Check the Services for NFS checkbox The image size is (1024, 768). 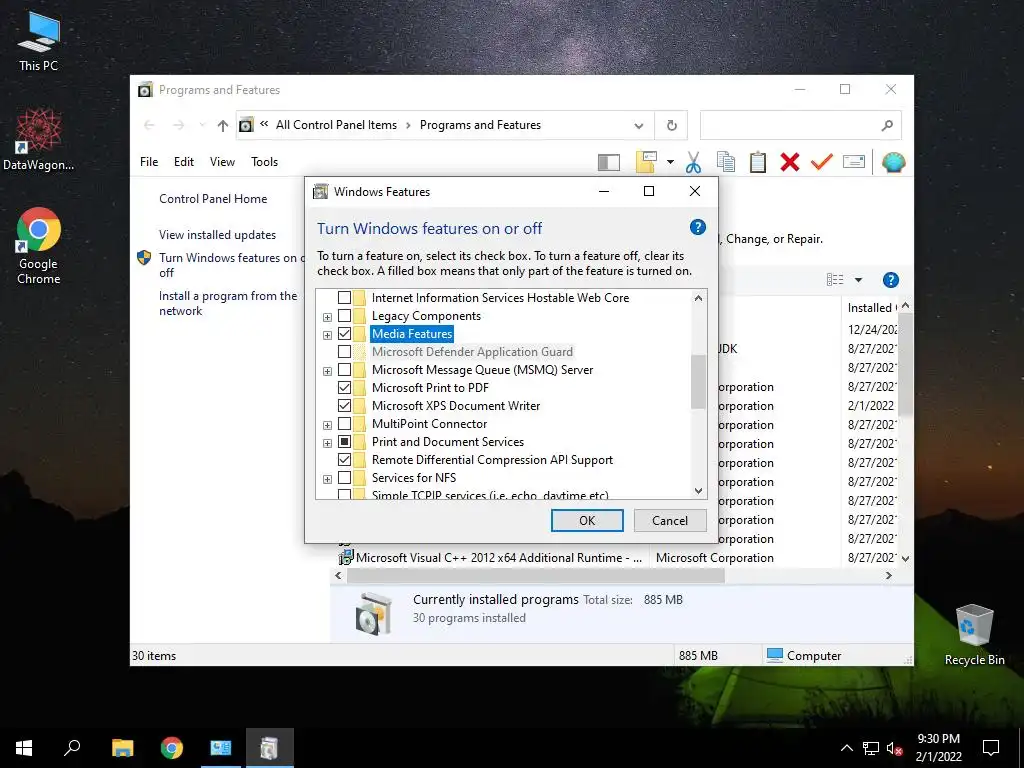coord(344,478)
